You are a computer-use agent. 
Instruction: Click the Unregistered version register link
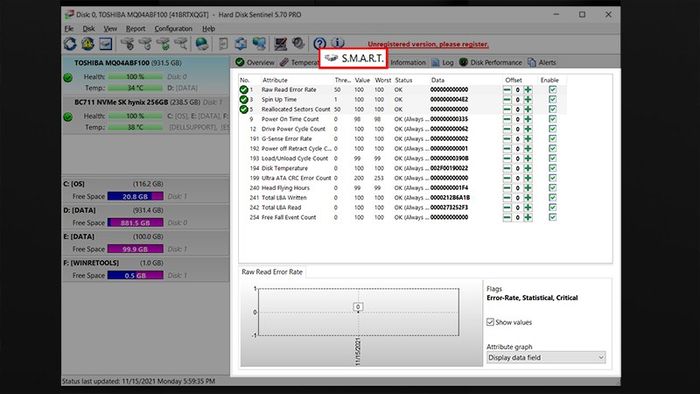click(x=428, y=44)
